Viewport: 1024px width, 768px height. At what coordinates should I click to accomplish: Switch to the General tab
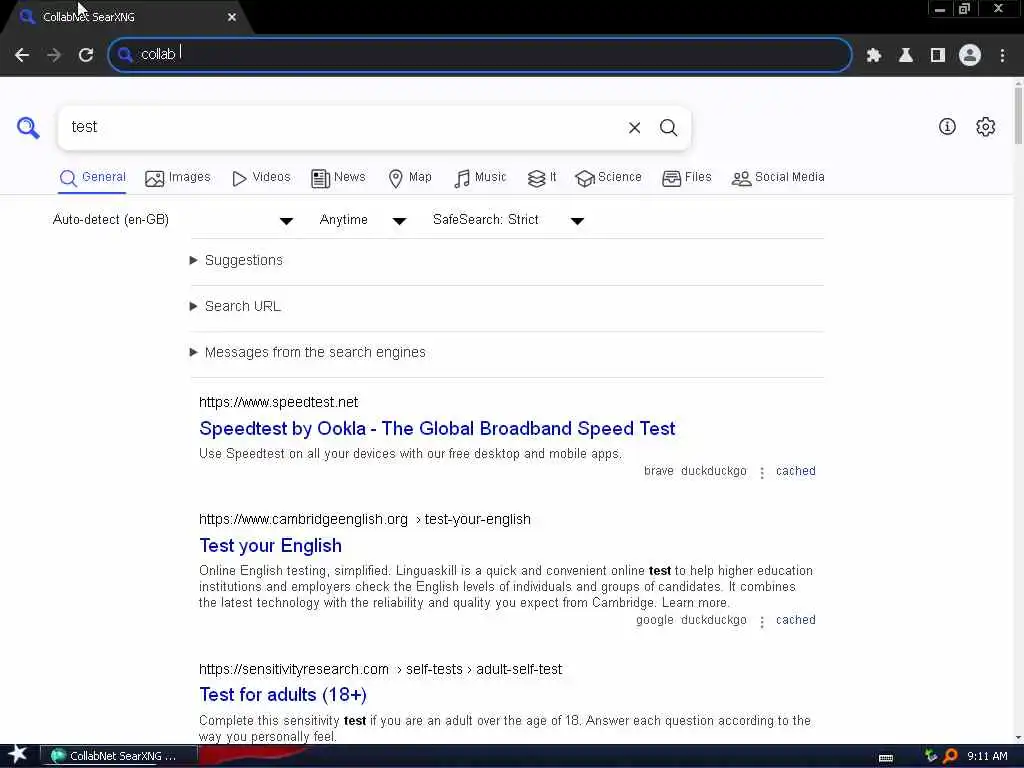point(93,178)
